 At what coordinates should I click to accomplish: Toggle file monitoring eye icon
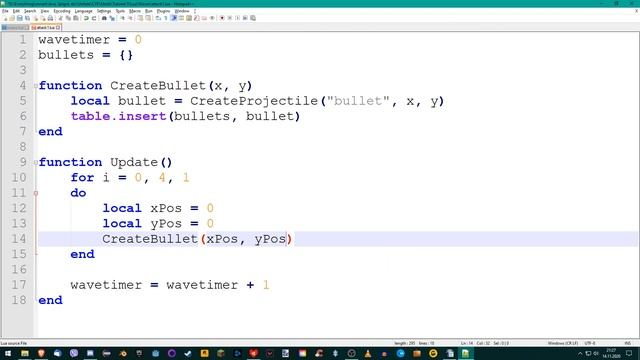click(x=212, y=18)
